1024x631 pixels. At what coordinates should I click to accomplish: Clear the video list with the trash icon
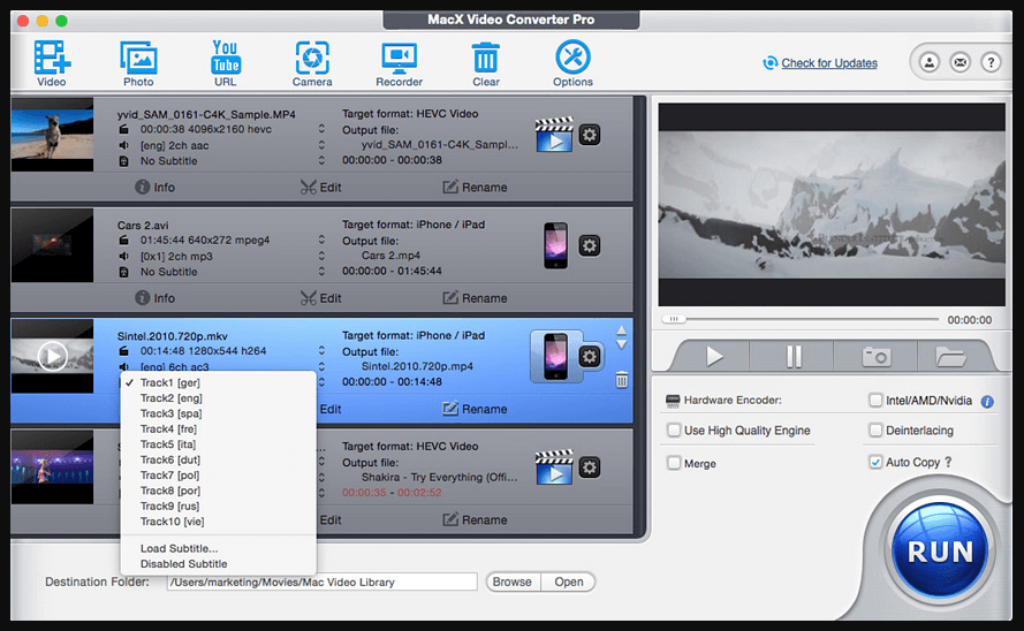pos(486,63)
